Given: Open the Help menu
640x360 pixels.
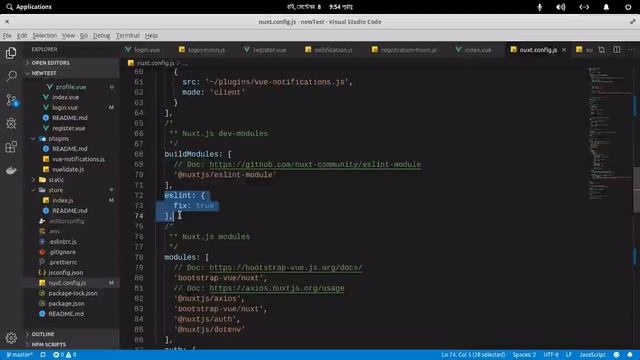Looking at the screenshot, I should coord(151,36).
